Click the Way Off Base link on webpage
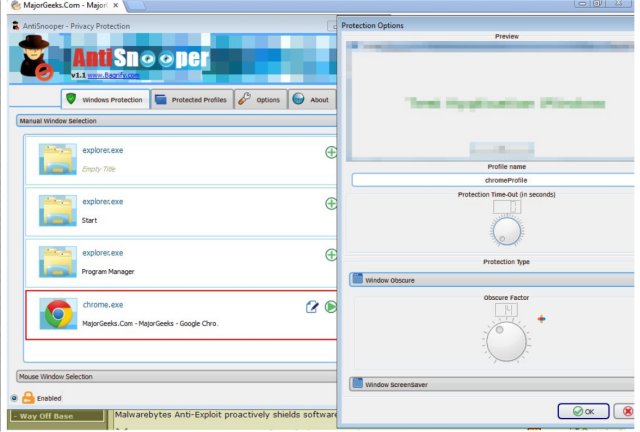Image resolution: width=640 pixels, height=432 pixels. pyautogui.click(x=57, y=416)
